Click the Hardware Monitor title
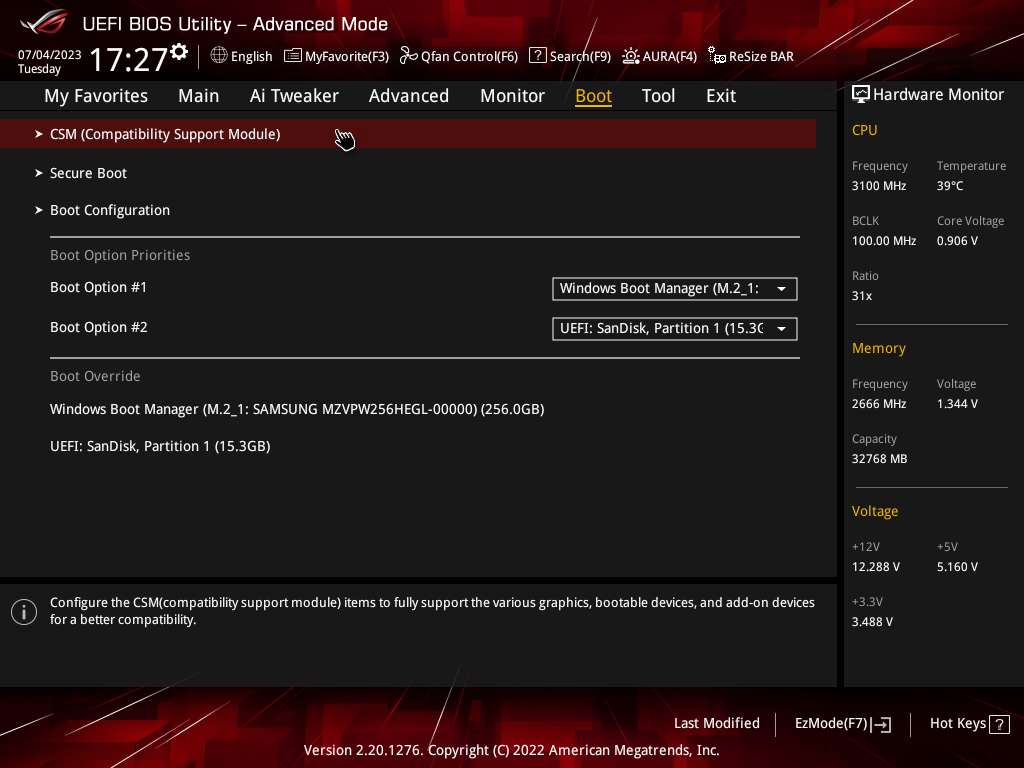This screenshot has height=768, width=1024. coord(938,95)
